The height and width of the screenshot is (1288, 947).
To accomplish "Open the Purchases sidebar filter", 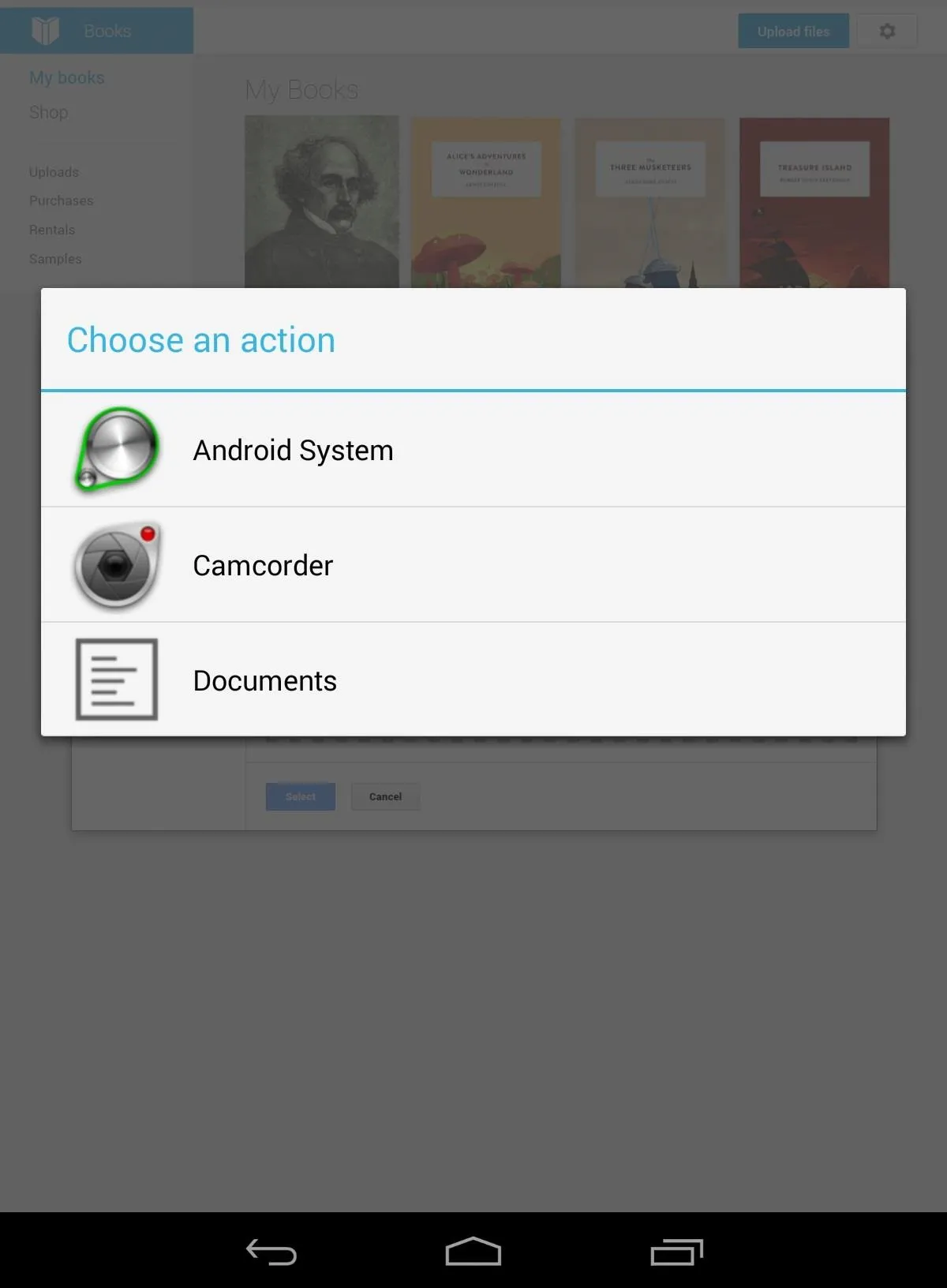I will point(61,200).
